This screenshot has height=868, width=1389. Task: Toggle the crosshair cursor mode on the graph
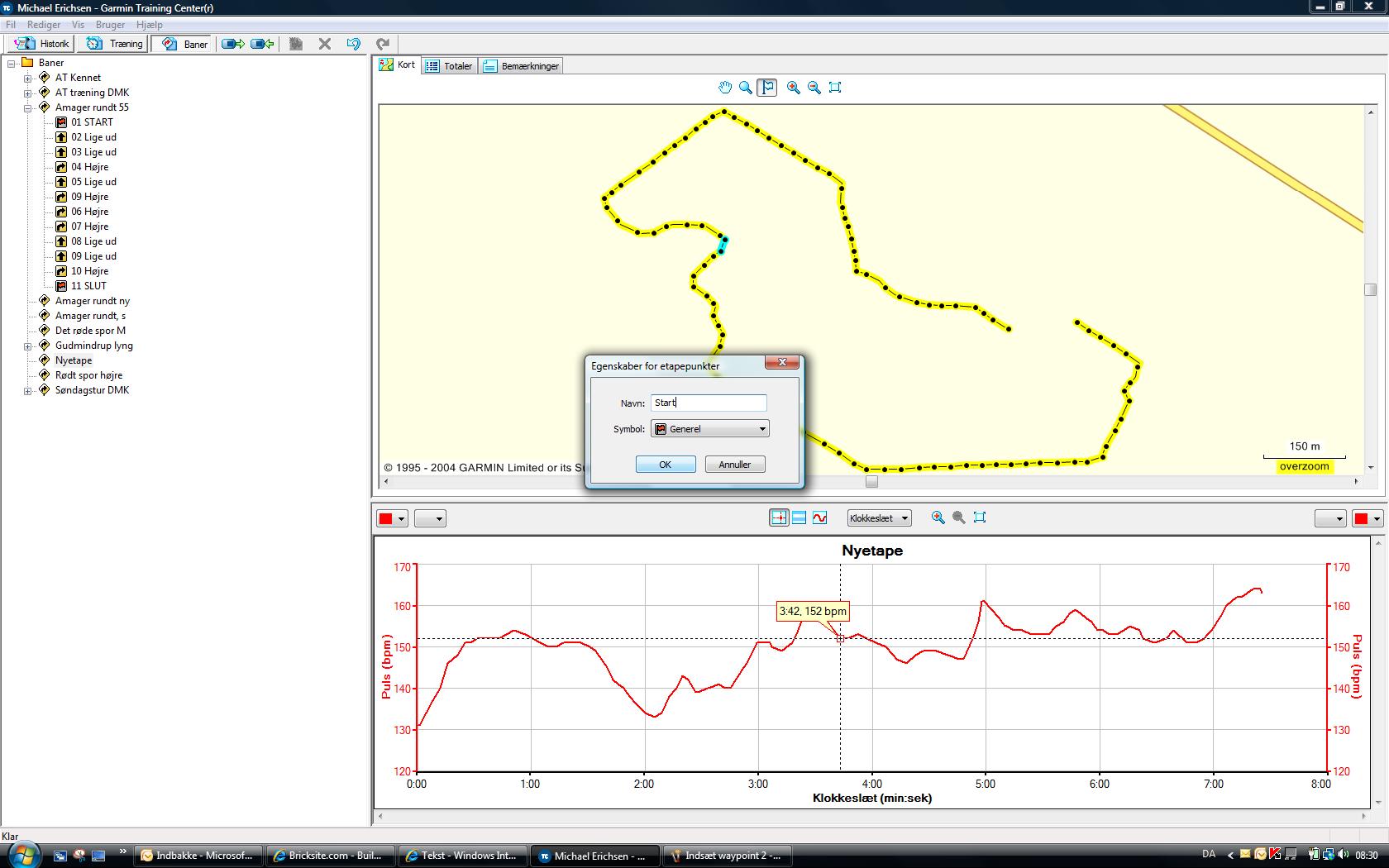coord(779,517)
